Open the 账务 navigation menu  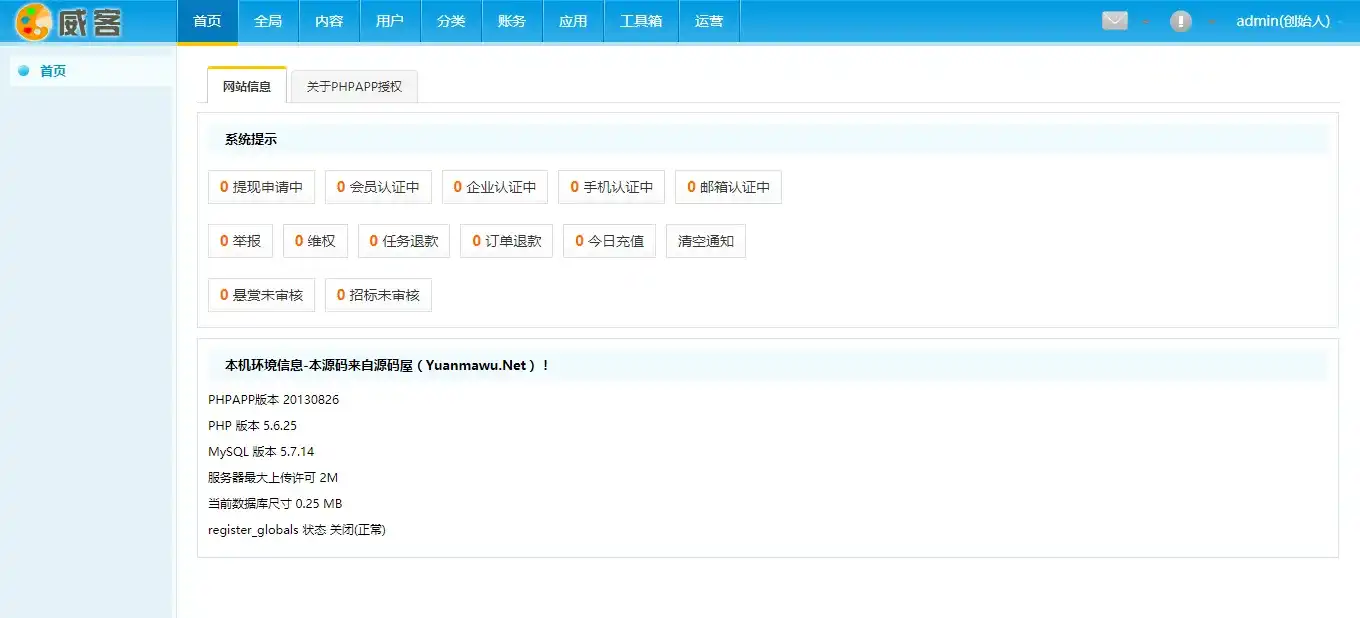pyautogui.click(x=512, y=22)
